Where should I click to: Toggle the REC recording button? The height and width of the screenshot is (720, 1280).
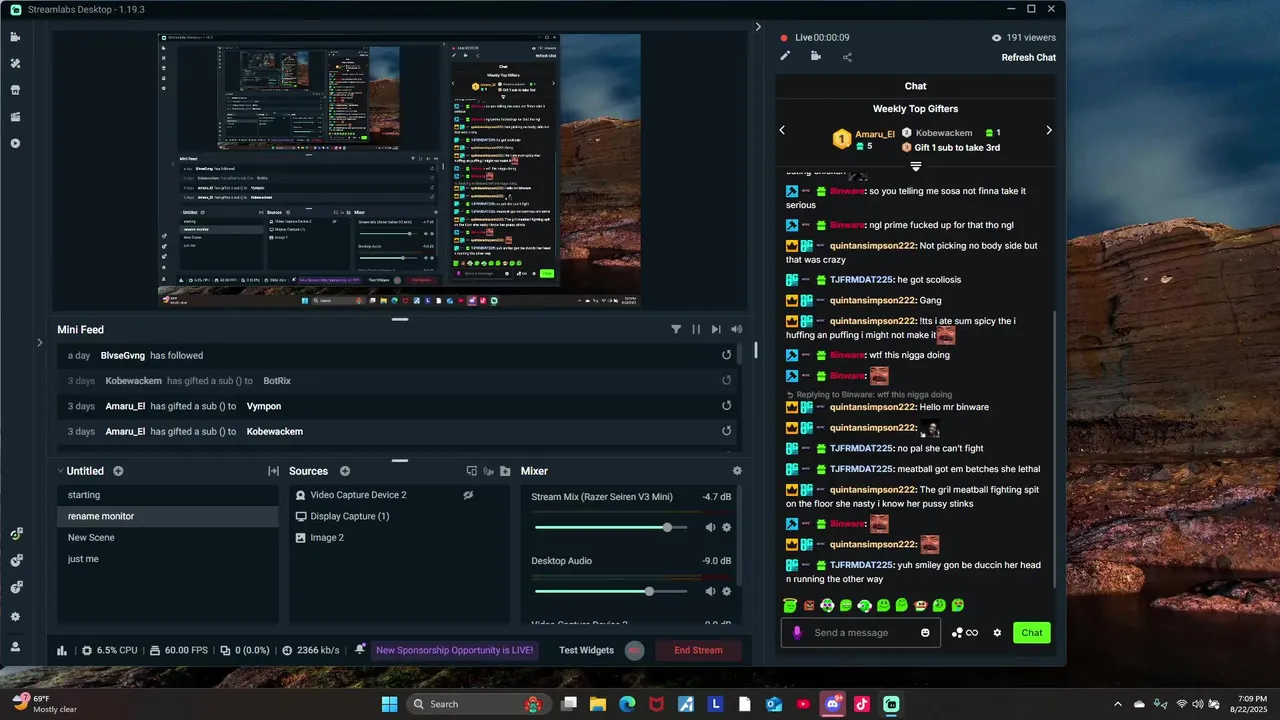(x=634, y=650)
